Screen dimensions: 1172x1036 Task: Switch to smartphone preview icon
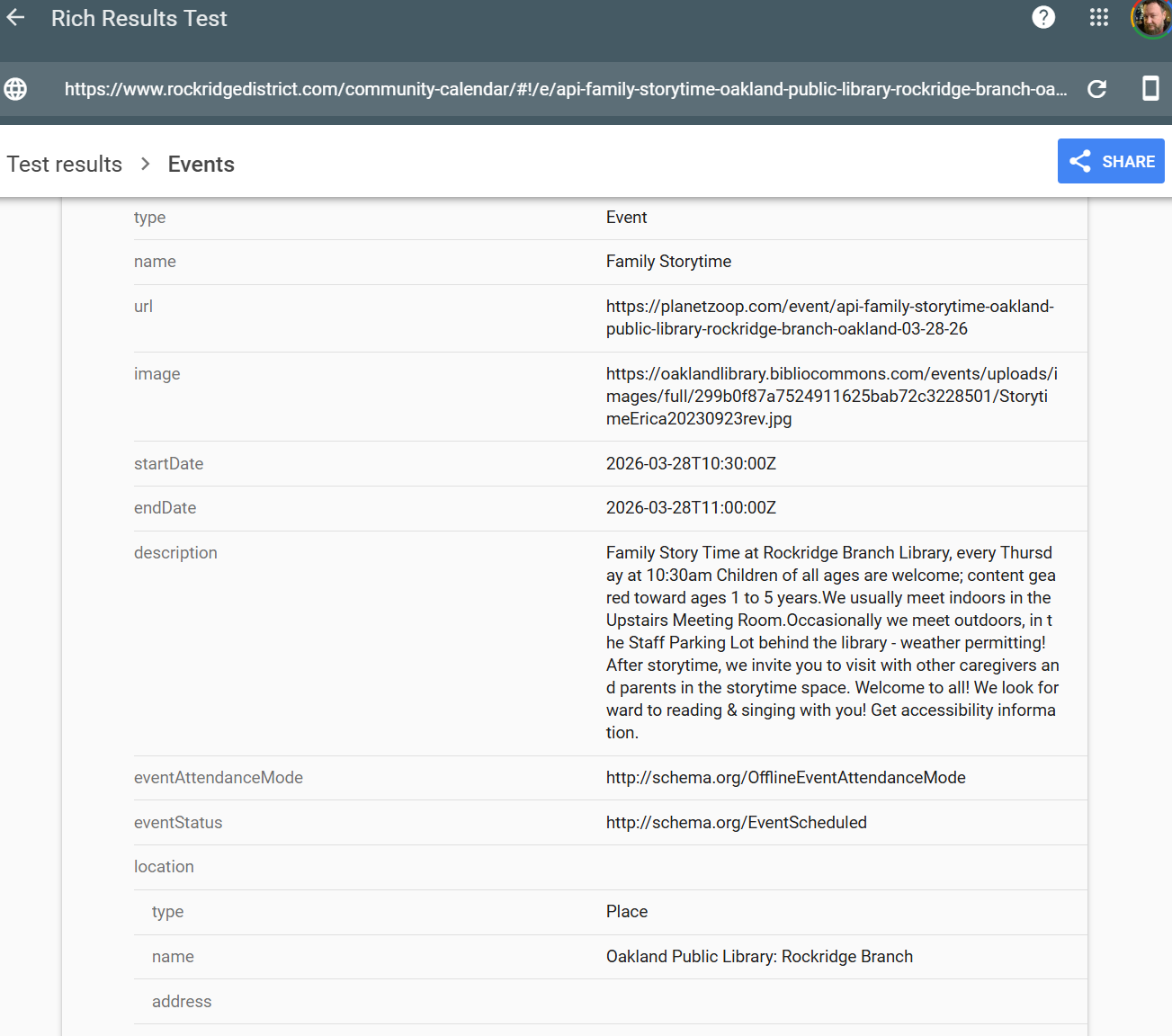tap(1150, 89)
